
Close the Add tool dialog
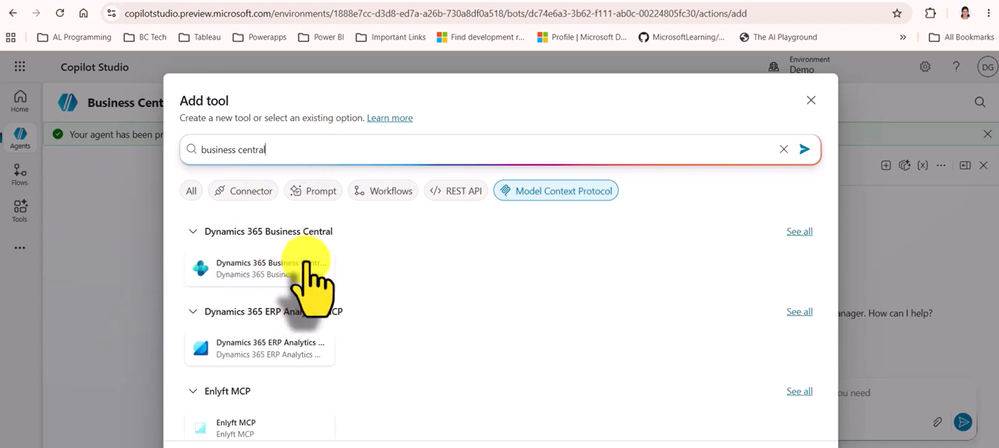click(x=811, y=100)
